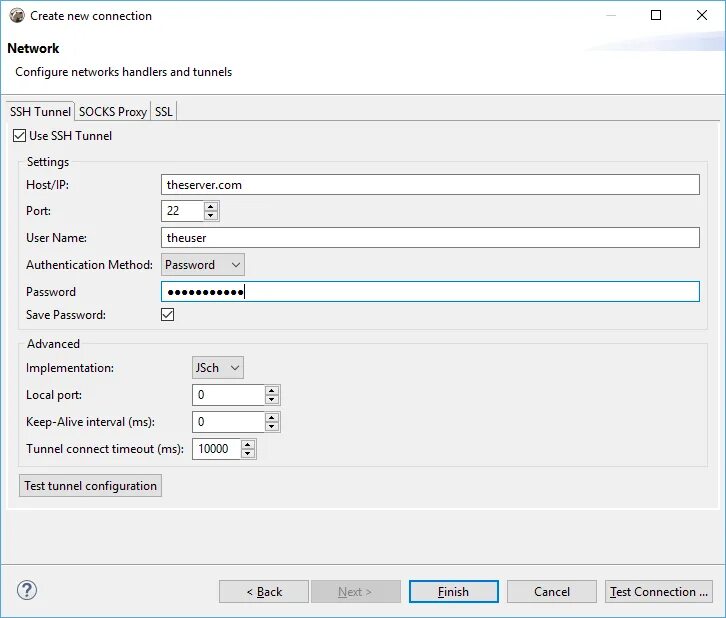Switch to the SOCKS Proxy tab
This screenshot has height=618, width=726.
pyautogui.click(x=113, y=112)
